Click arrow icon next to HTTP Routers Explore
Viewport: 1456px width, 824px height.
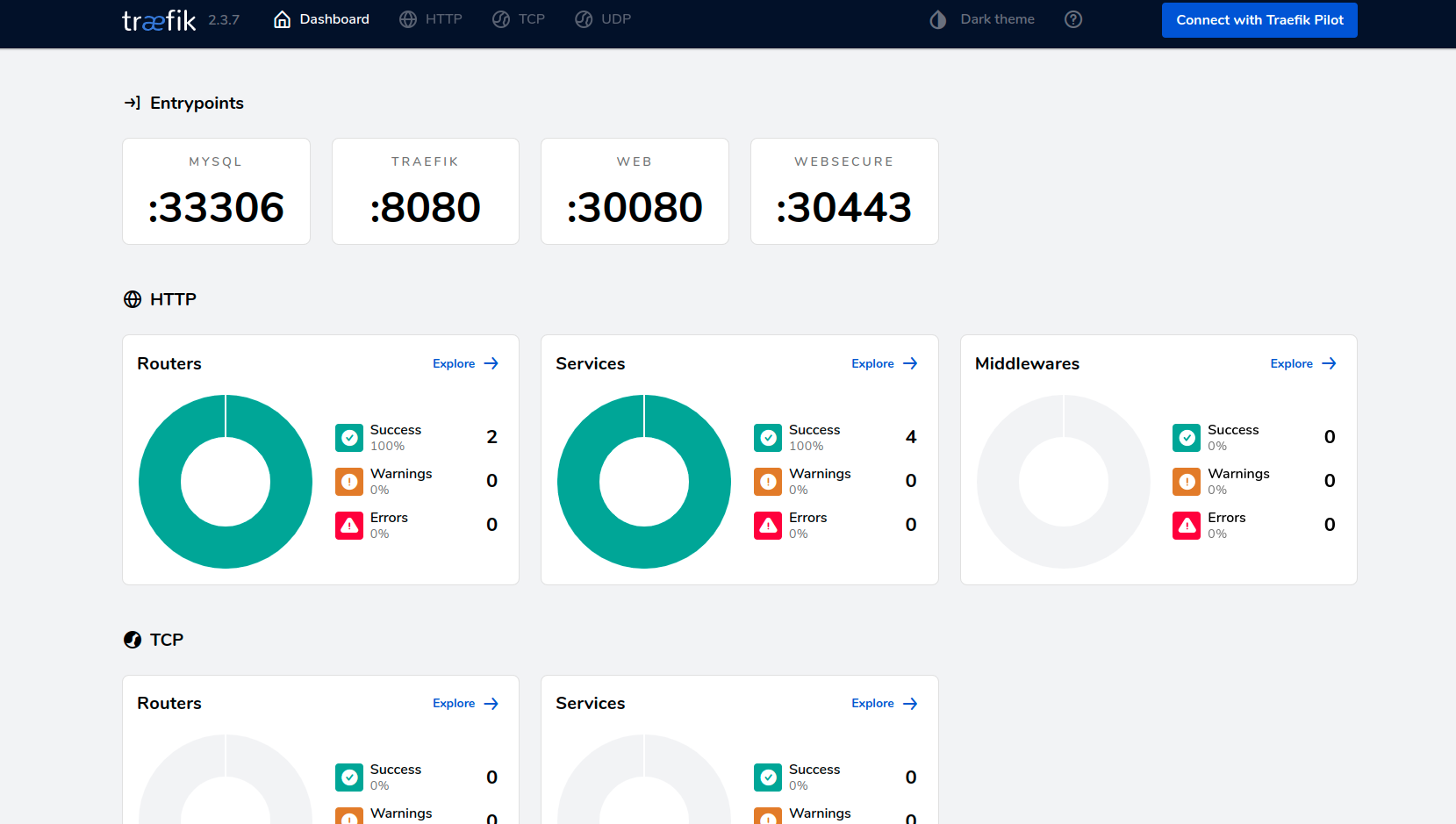click(x=491, y=363)
